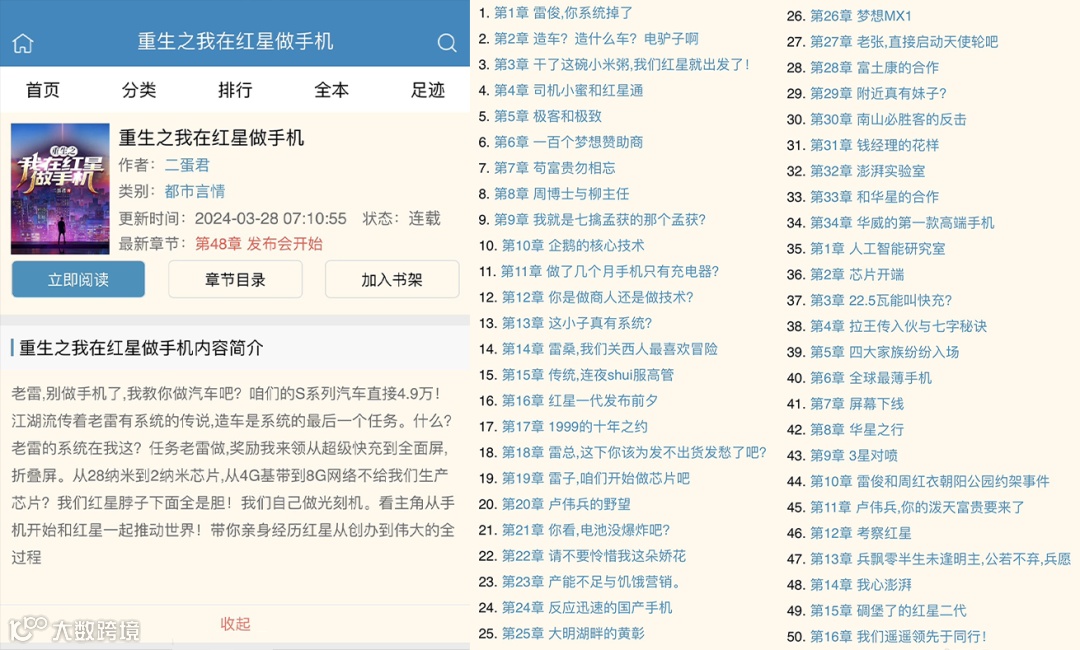Open the 足迹 tab

pos(428,90)
